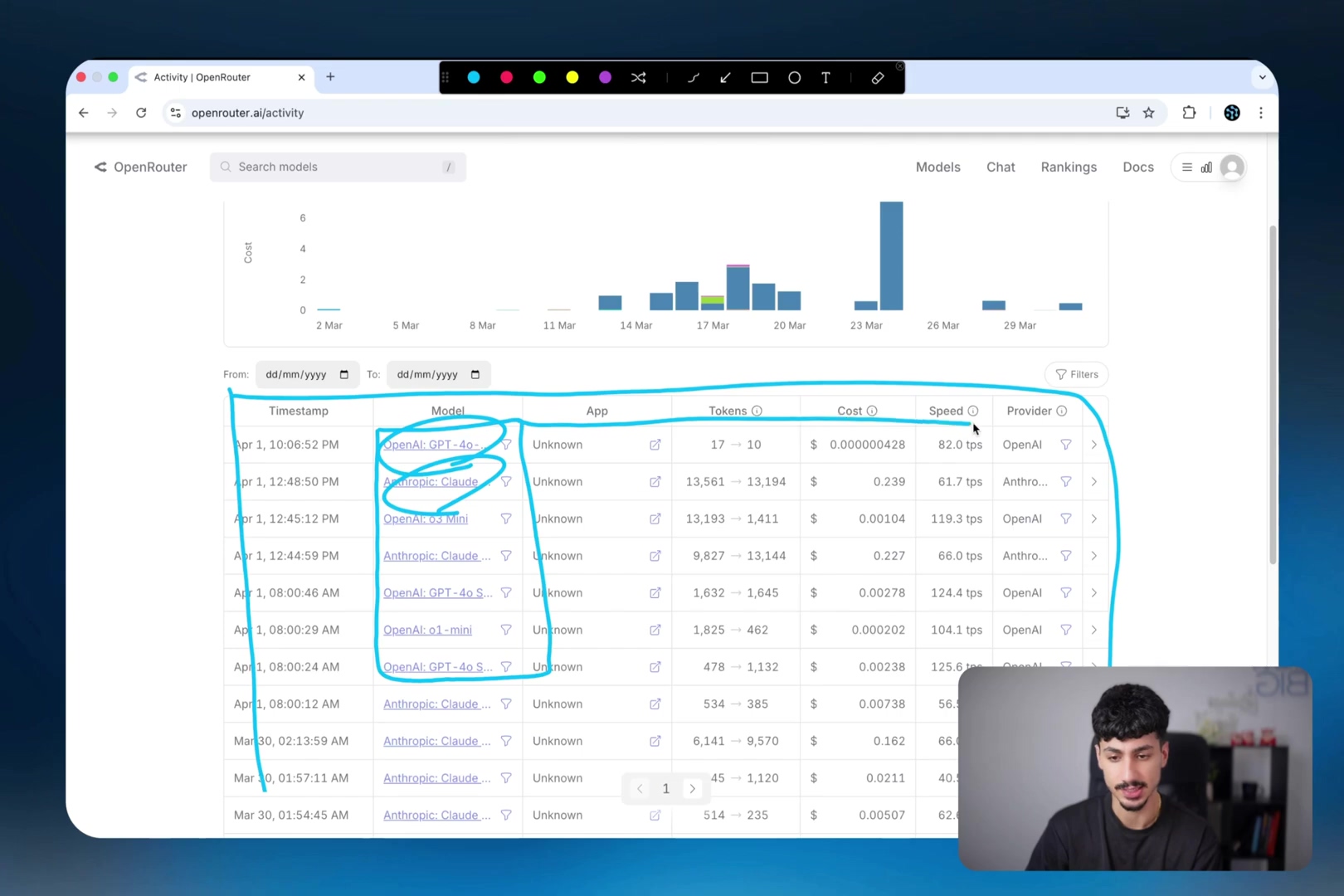Open the Chat page
This screenshot has height=896, width=1344.
[1001, 167]
